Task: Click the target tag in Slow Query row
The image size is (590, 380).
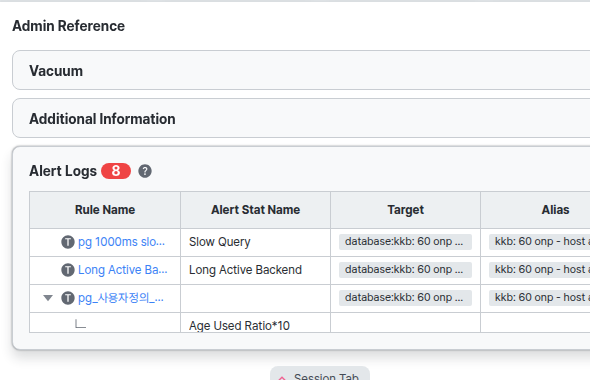Action: (405, 242)
